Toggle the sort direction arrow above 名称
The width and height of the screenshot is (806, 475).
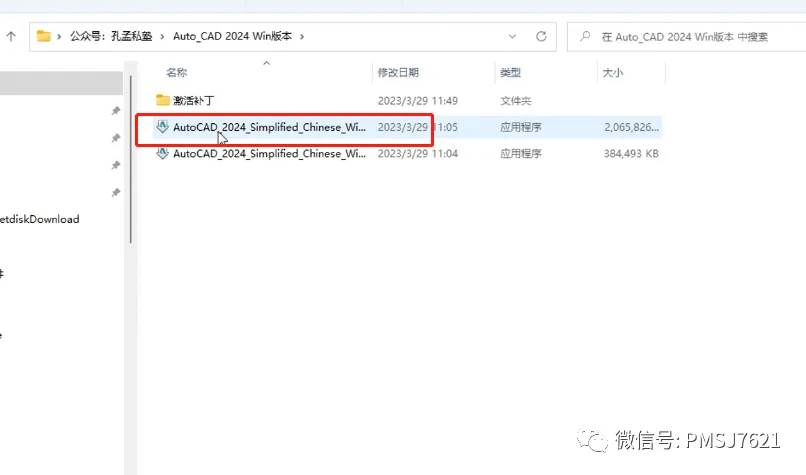(x=266, y=63)
